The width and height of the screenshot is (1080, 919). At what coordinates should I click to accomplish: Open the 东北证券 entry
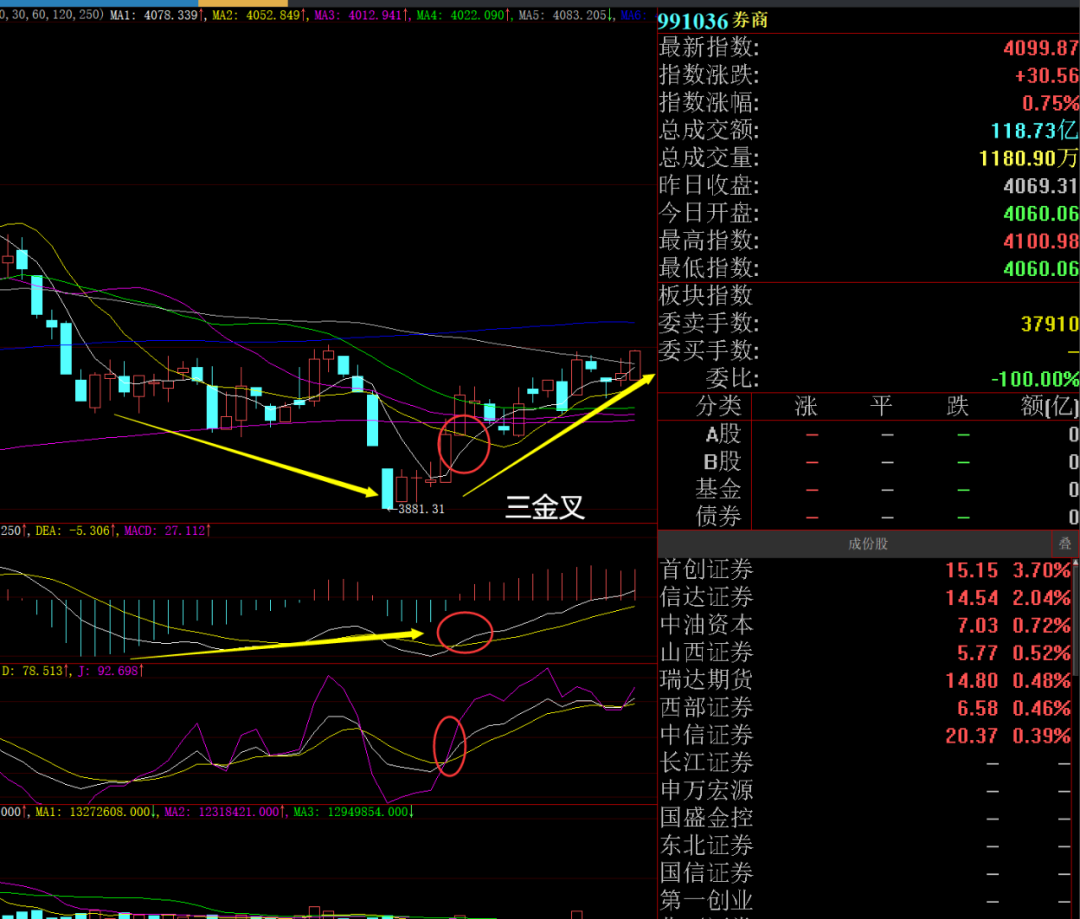866,845
